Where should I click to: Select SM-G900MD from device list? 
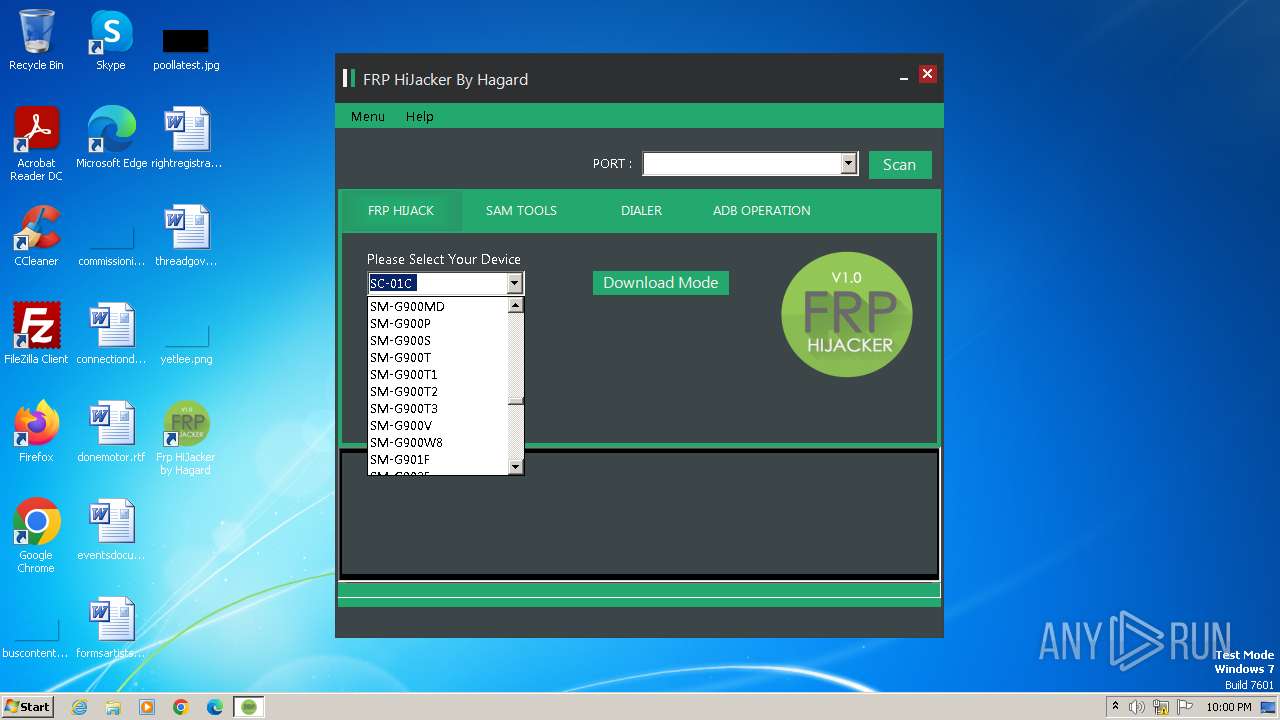[x=438, y=306]
